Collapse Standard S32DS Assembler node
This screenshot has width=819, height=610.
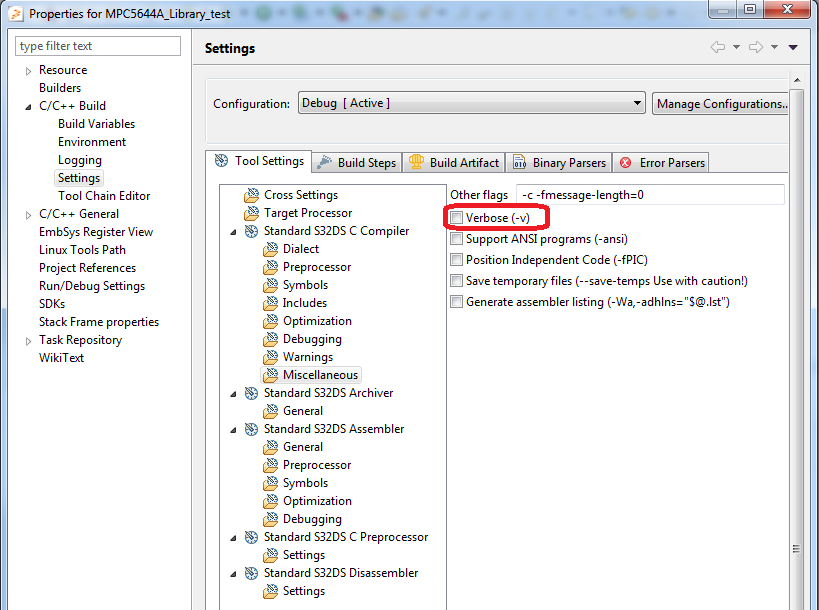pos(233,430)
